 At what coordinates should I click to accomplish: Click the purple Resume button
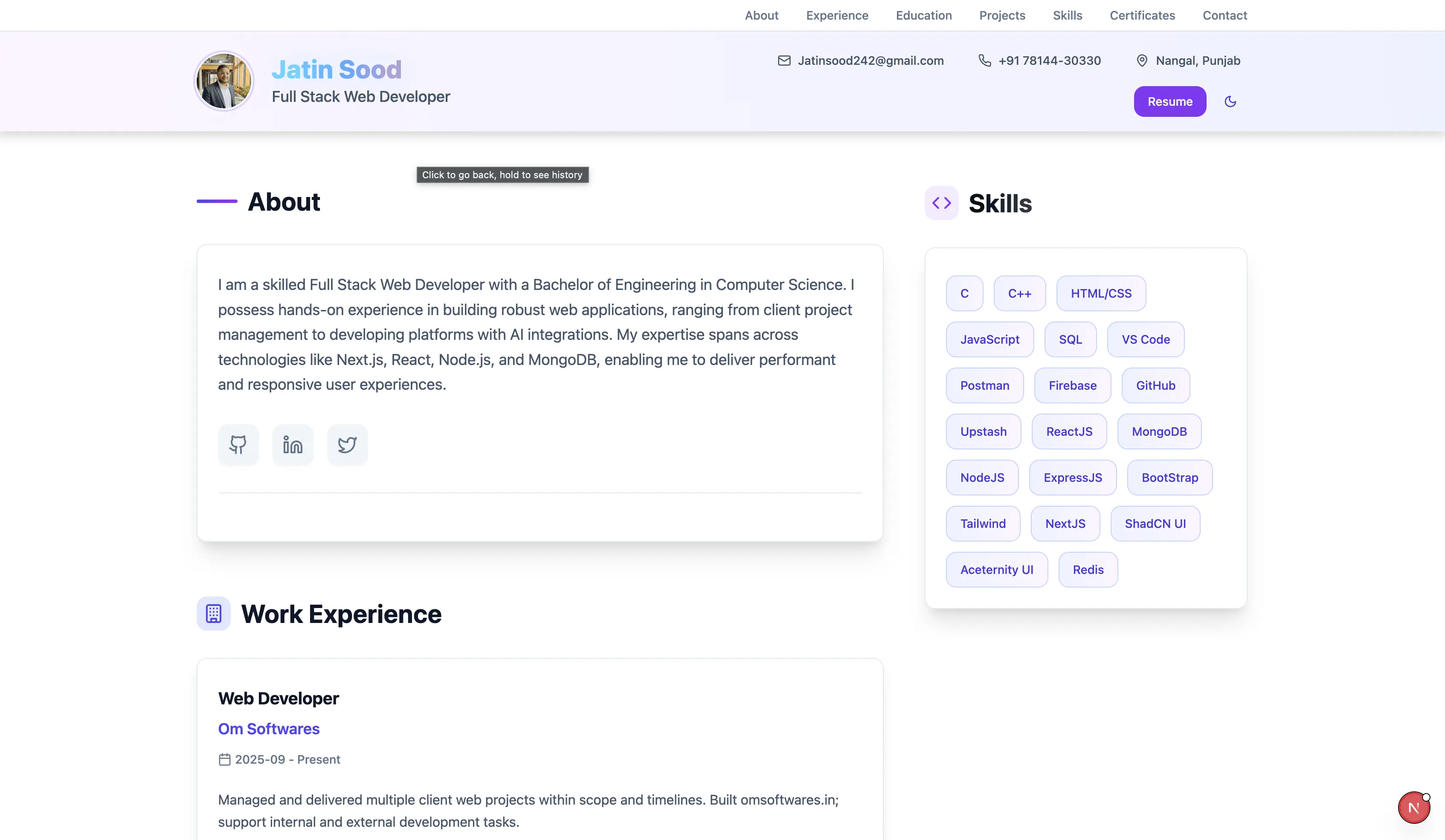[x=1170, y=101]
